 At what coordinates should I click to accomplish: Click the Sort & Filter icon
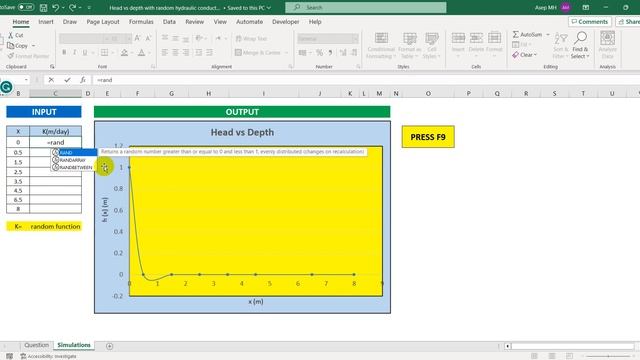[560, 45]
